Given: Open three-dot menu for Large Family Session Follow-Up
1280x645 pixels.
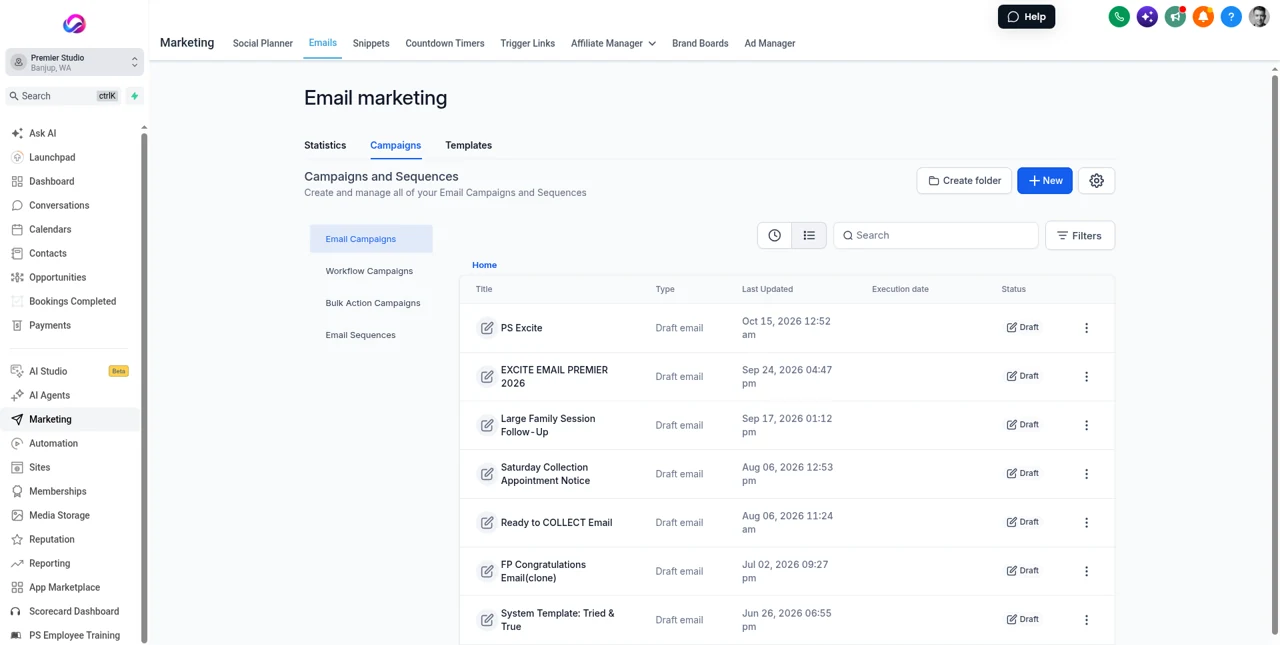Looking at the screenshot, I should pos(1087,425).
